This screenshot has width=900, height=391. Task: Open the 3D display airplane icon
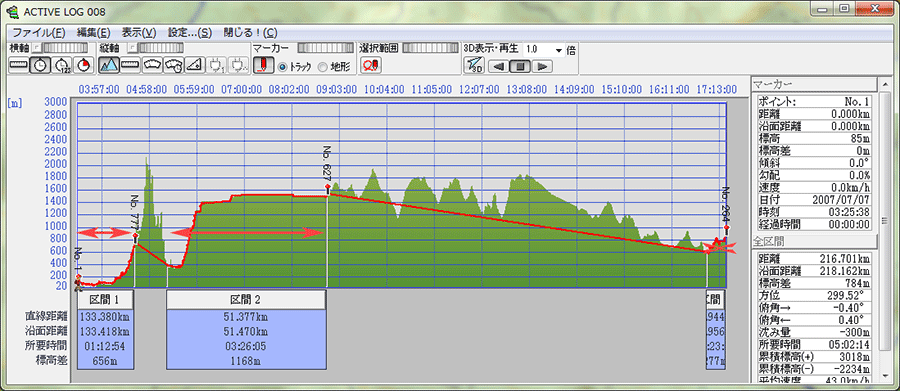tap(473, 65)
